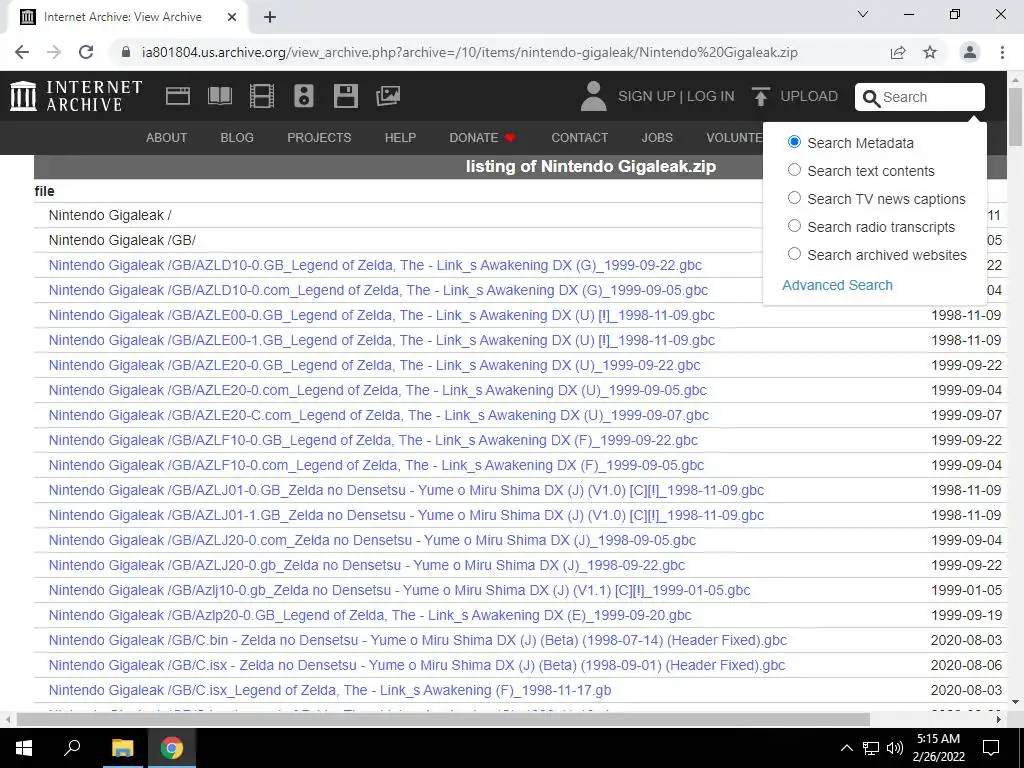Screen dimensions: 1024x768
Task: Open C.bin Beta 1998-07-14 Header Fixed file
Action: 417,640
